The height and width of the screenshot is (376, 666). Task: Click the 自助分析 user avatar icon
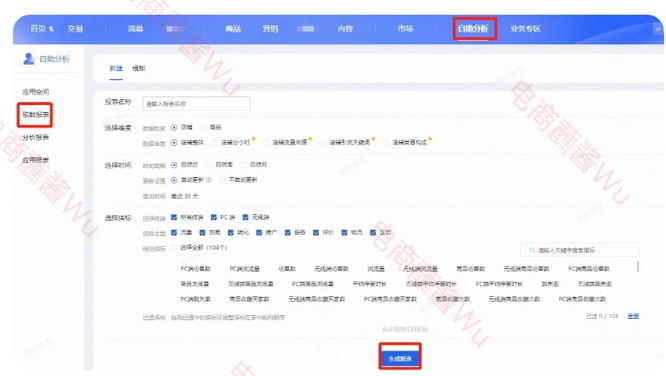tap(29, 59)
